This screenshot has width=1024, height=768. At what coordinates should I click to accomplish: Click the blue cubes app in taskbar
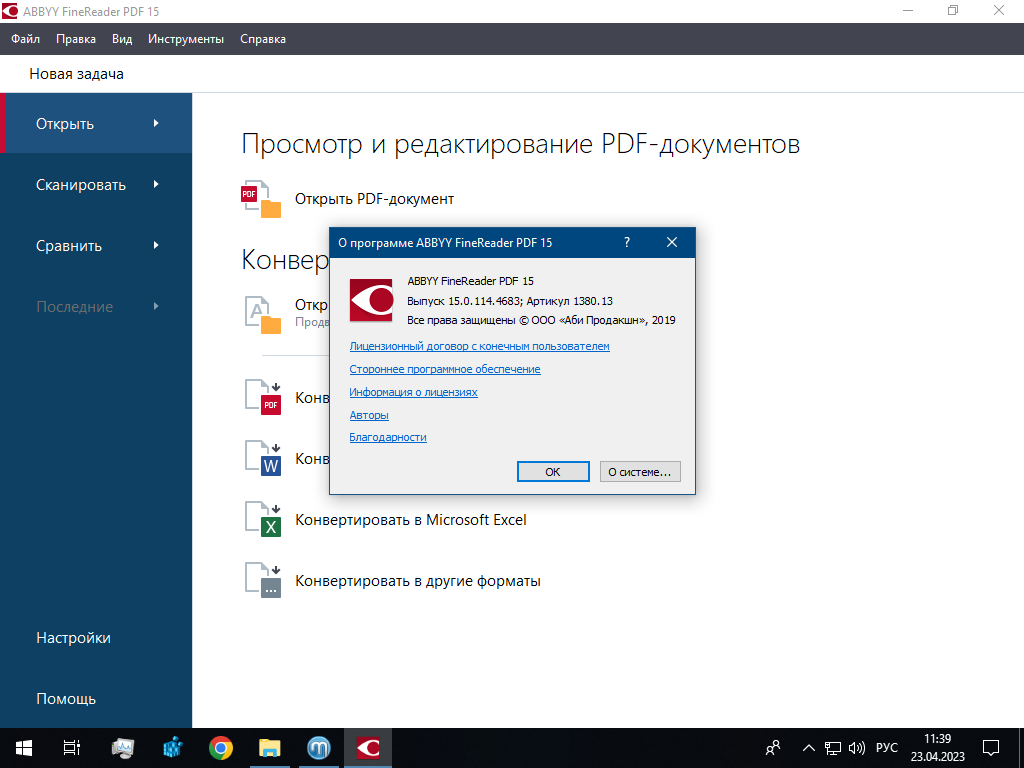pyautogui.click(x=172, y=748)
